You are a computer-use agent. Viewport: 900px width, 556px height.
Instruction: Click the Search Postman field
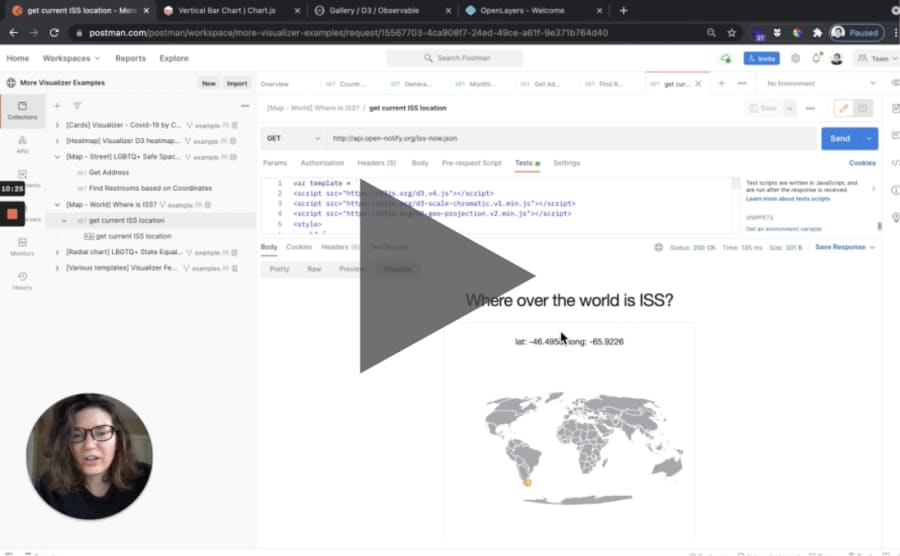click(x=455, y=58)
